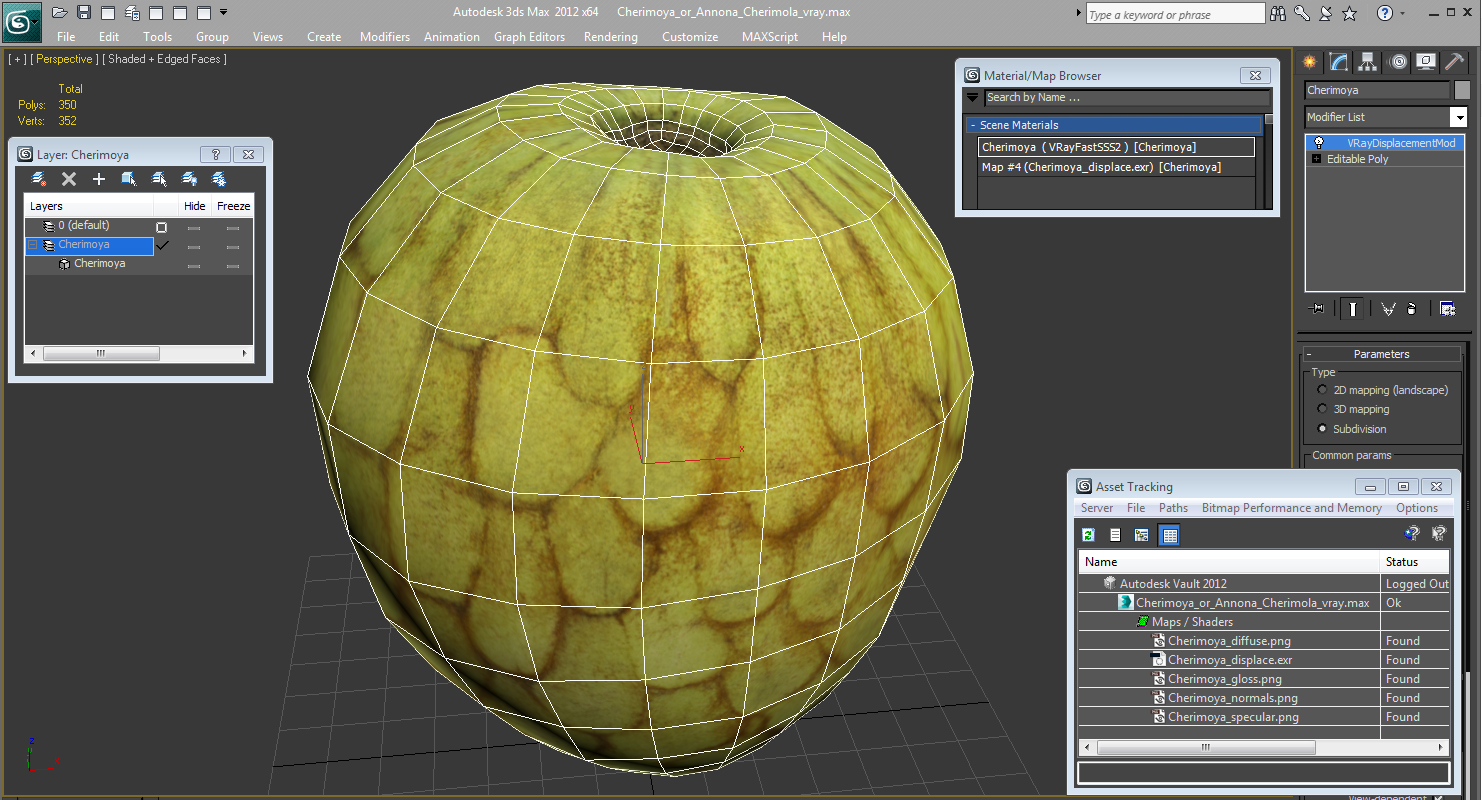The image size is (1482, 800).
Task: Click Configure Modifier Sets icon
Action: coord(1447,309)
